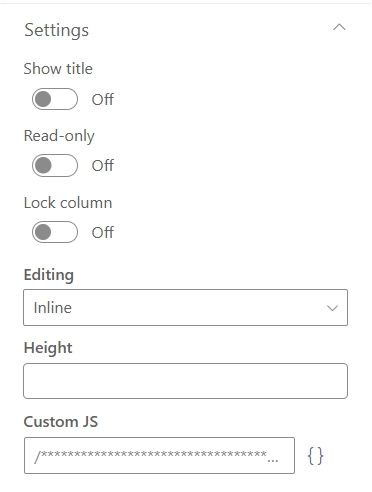
Task: Click the Read-only label text
Action: point(59,136)
